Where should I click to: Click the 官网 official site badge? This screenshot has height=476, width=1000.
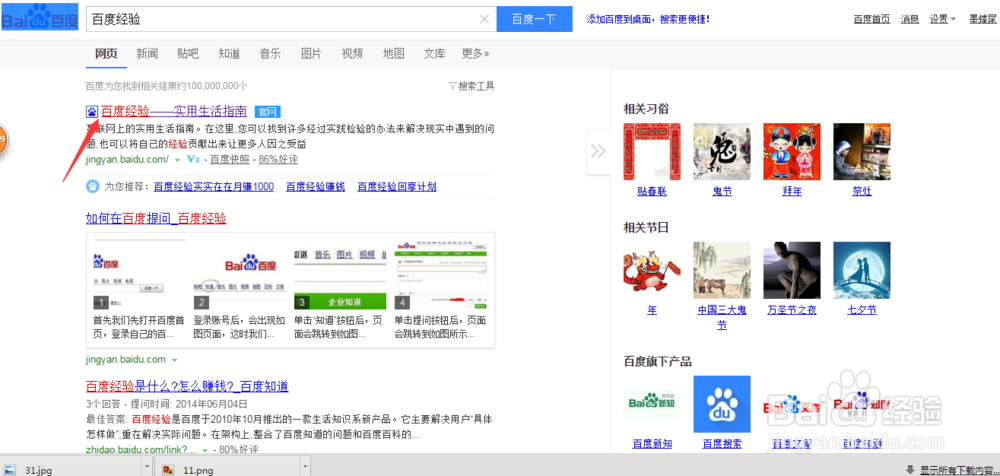click(267, 112)
